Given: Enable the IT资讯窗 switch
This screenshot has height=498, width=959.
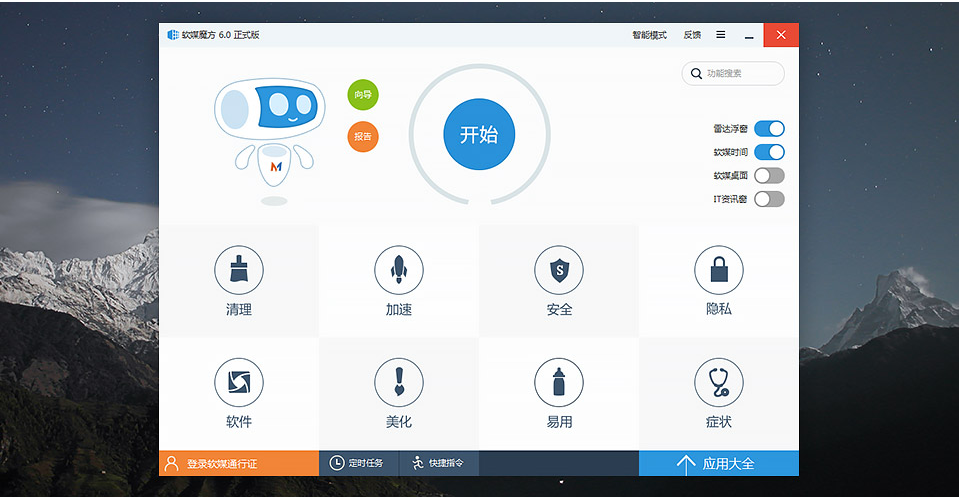Looking at the screenshot, I should click(x=769, y=199).
